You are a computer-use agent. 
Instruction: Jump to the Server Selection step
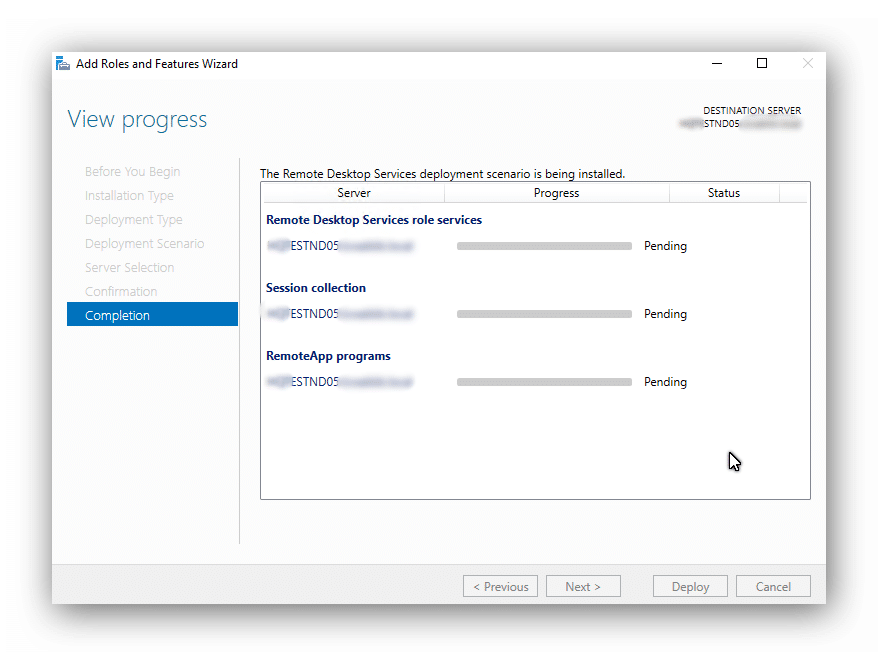[129, 268]
